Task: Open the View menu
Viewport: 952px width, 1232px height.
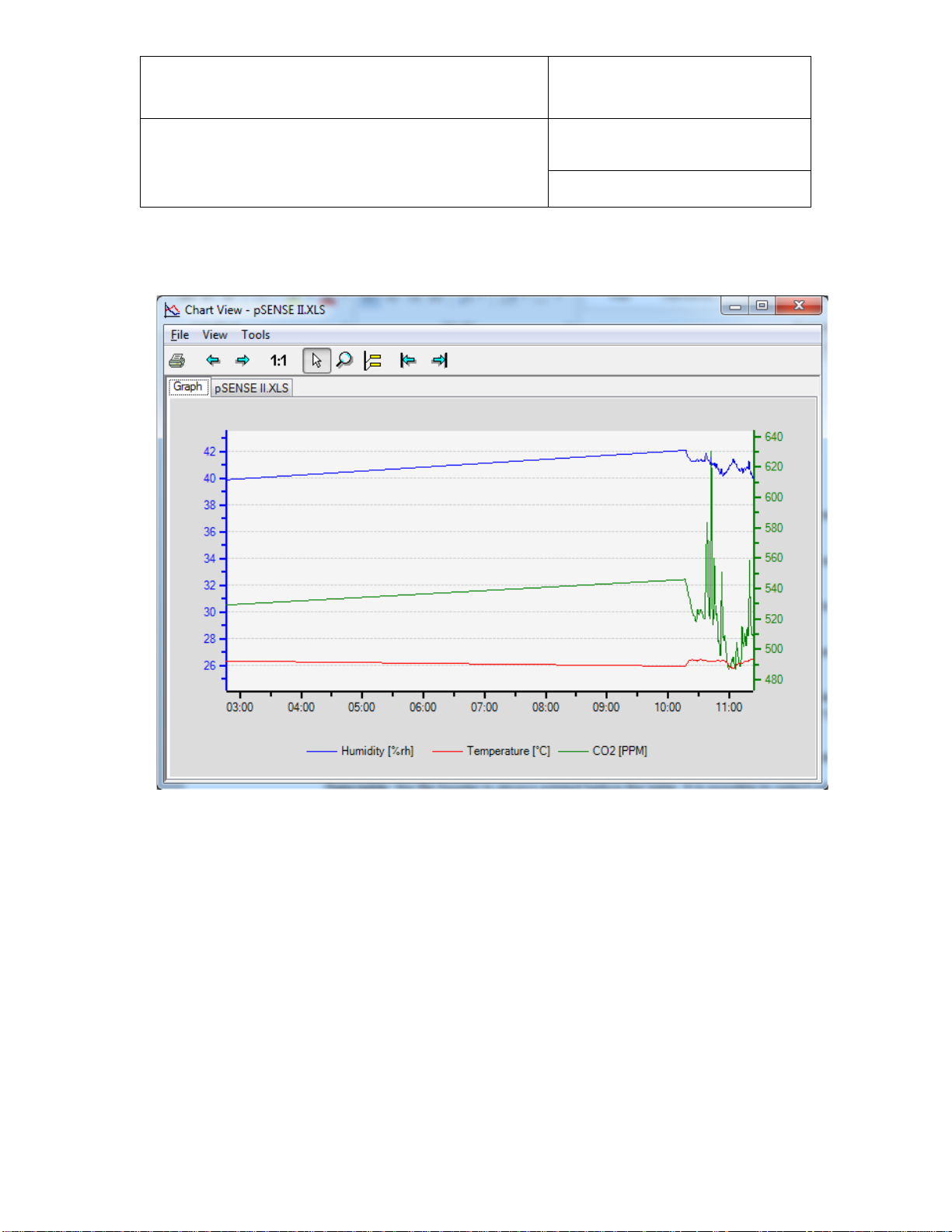Action: tap(215, 335)
